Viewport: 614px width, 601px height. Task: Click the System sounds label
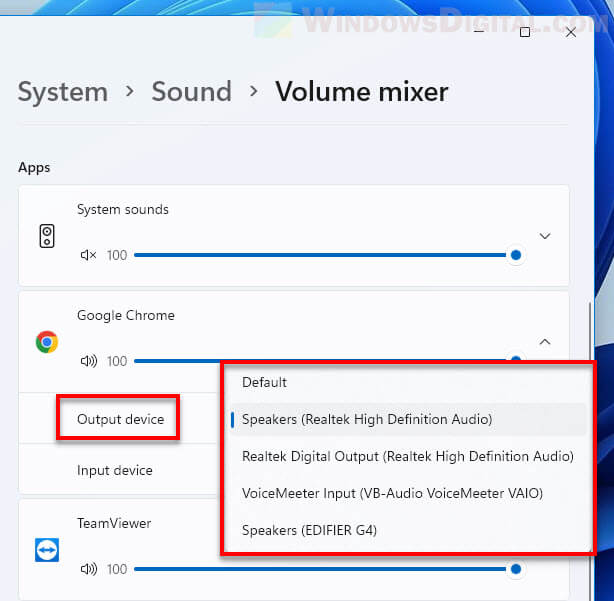(123, 209)
